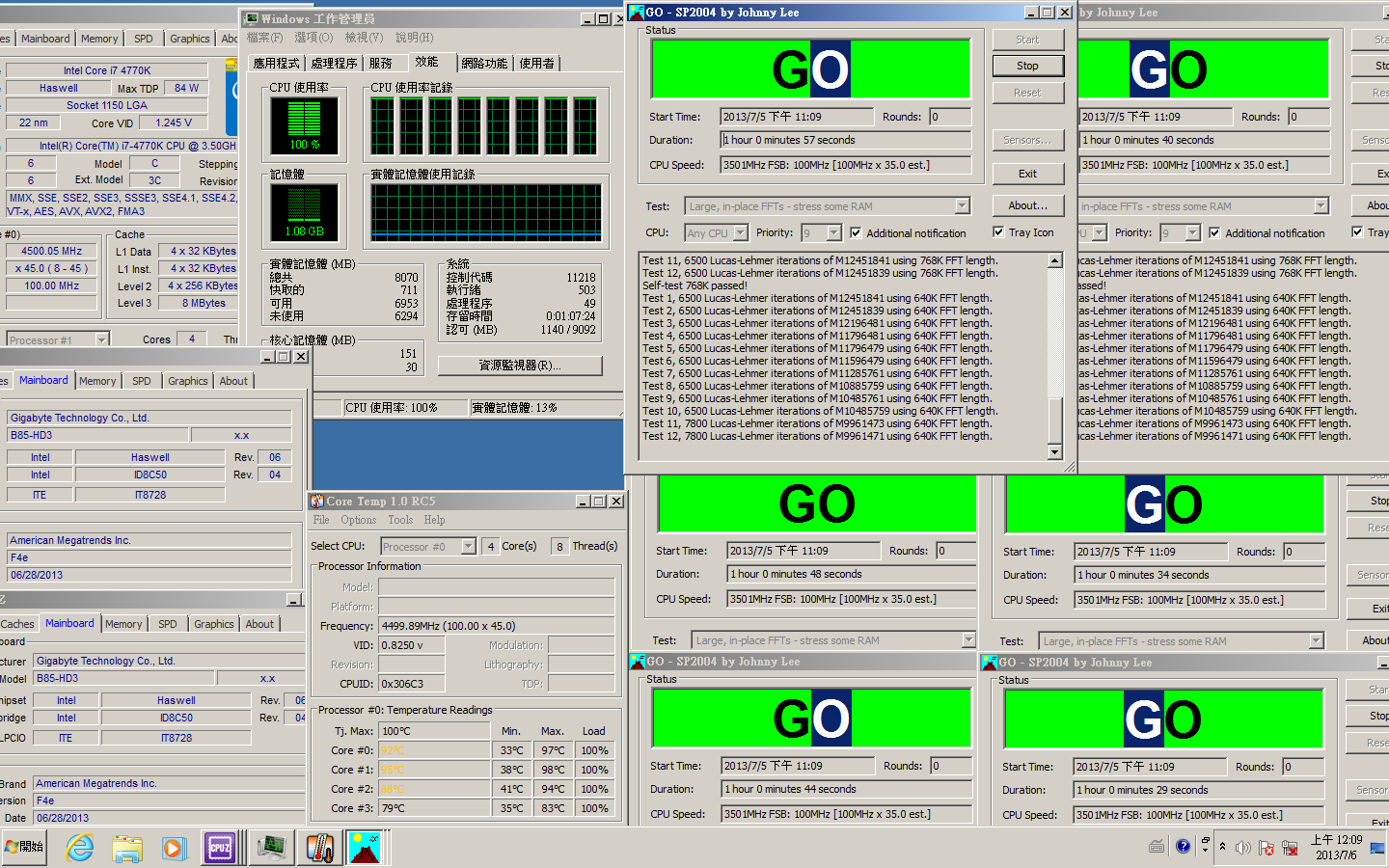Click title icon of SP2004 window showing 29 seconds
1389x868 pixels.
point(990,663)
